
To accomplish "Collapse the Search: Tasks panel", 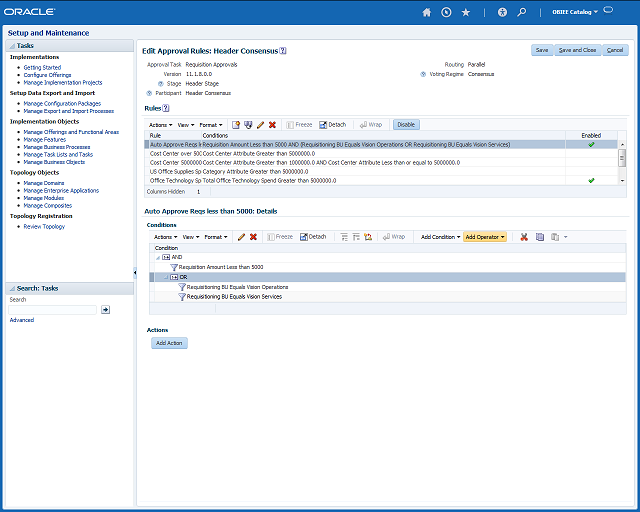I will tap(12, 289).
